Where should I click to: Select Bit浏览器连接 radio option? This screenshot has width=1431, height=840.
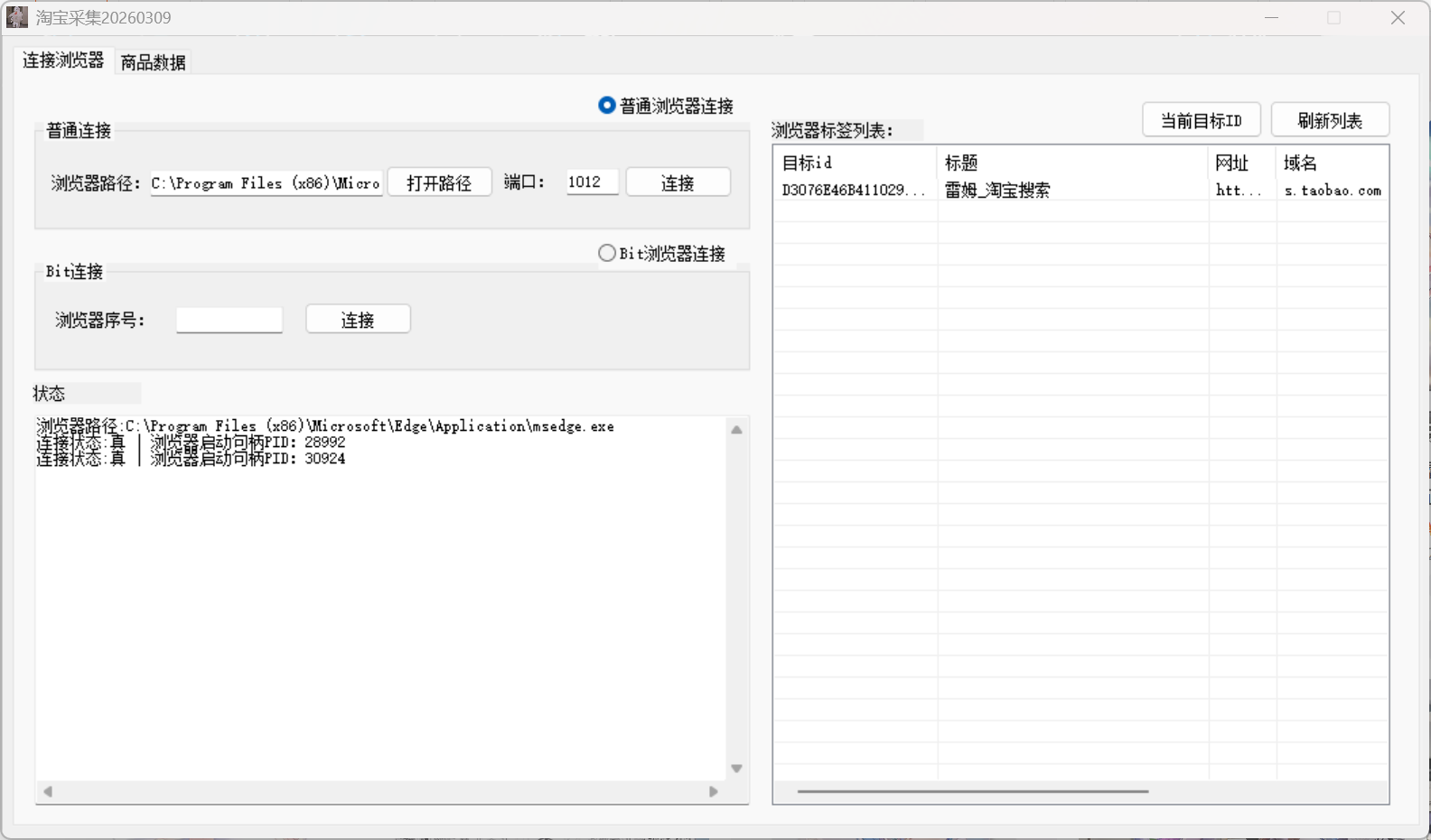(x=607, y=254)
